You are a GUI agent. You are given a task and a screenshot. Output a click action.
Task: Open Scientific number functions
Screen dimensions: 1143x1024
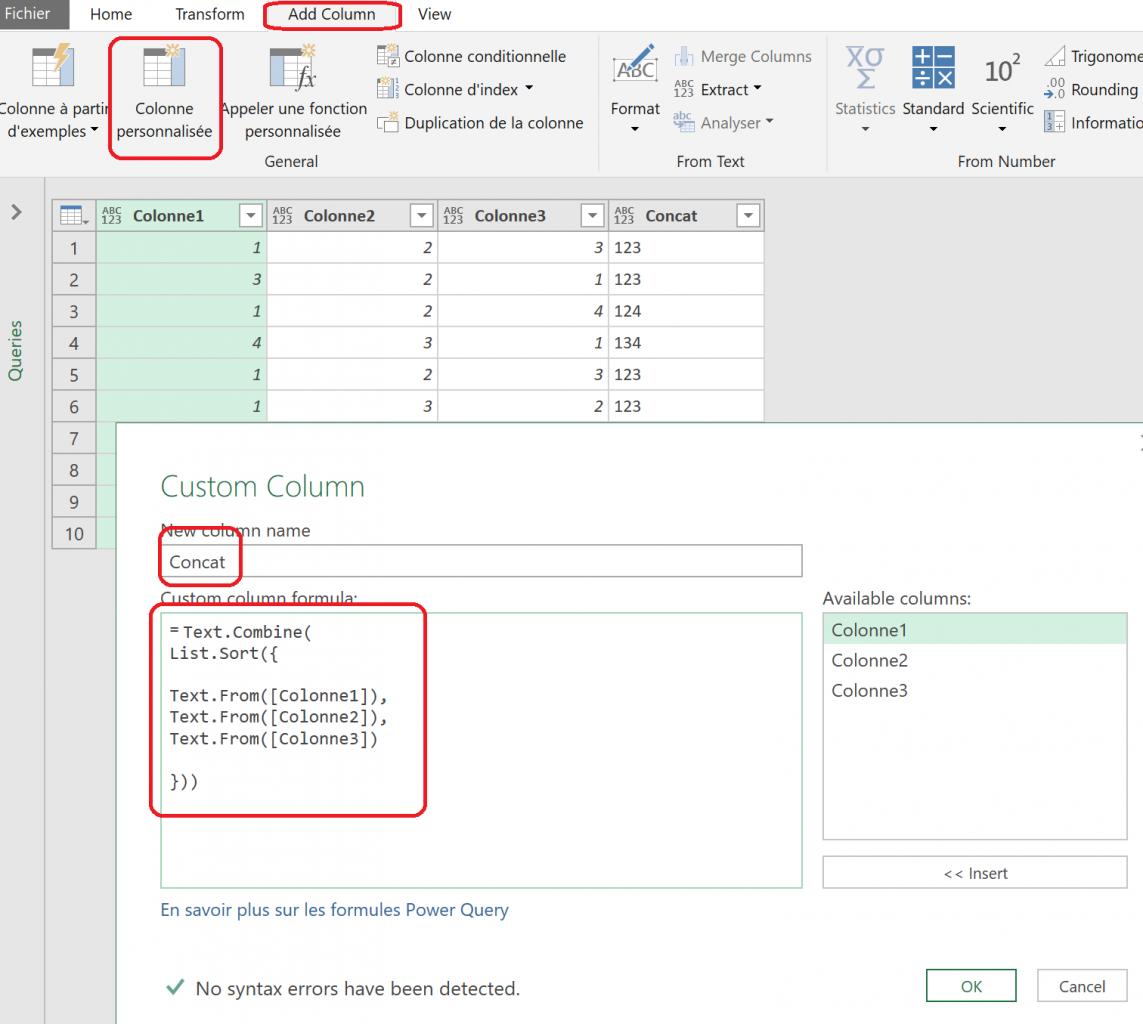pos(1002,87)
